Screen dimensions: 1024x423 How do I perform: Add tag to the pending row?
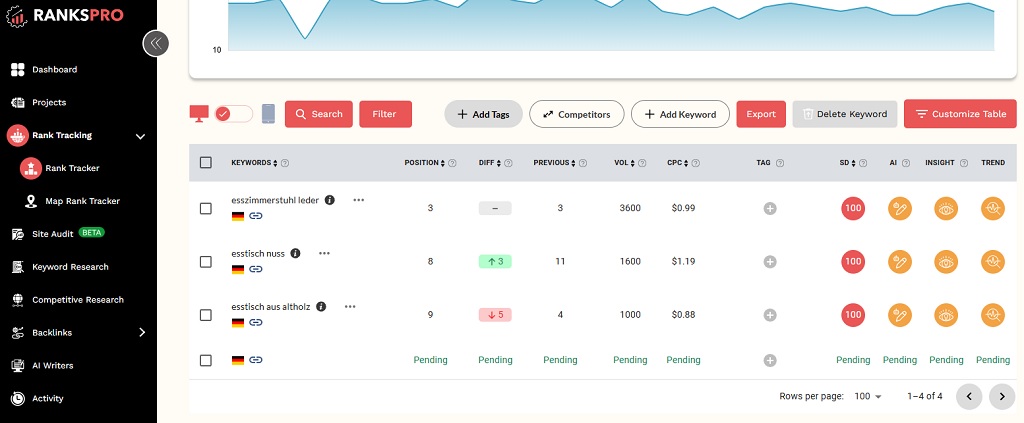770,360
